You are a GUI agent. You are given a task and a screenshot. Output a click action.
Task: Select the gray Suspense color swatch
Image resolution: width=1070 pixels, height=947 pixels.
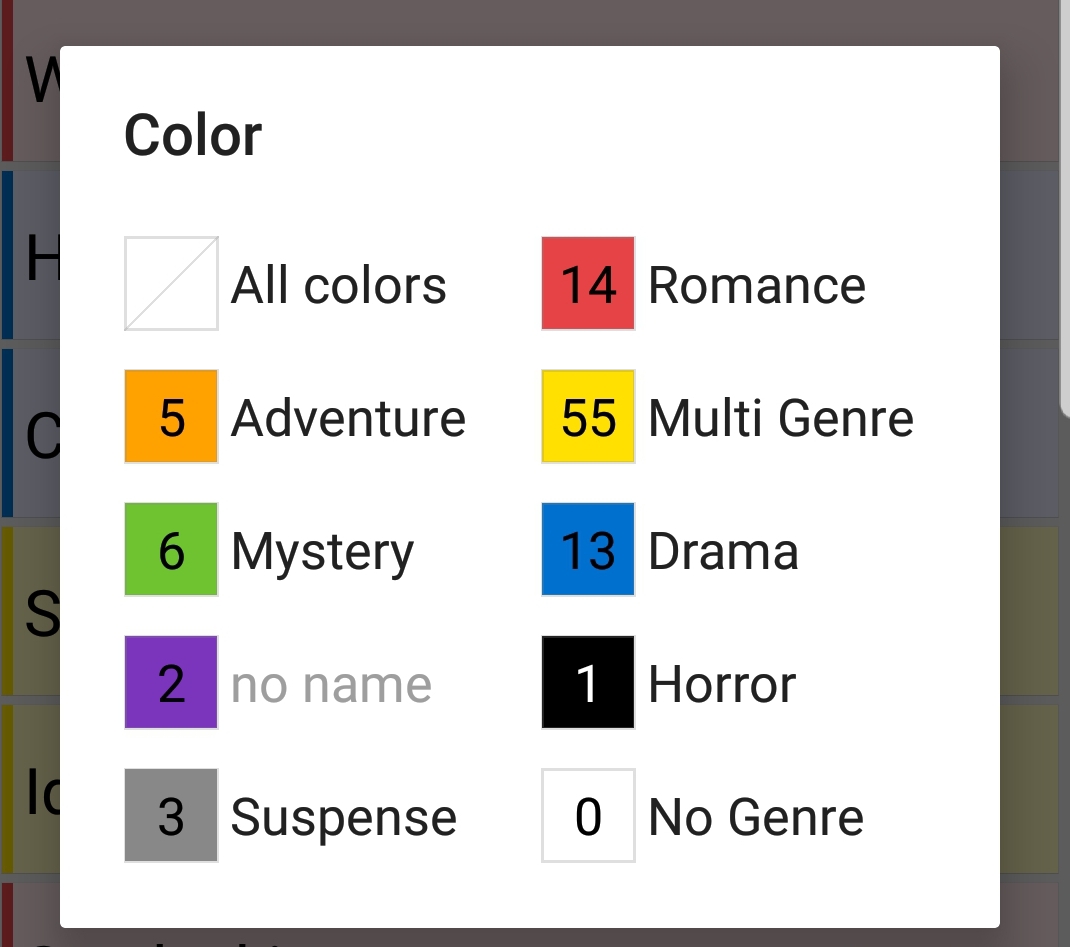point(171,815)
